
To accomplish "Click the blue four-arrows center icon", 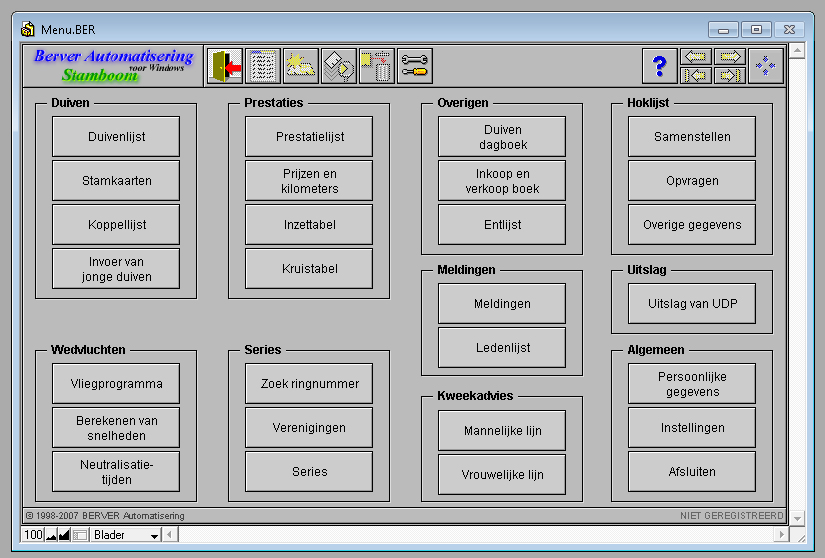I will click(765, 66).
